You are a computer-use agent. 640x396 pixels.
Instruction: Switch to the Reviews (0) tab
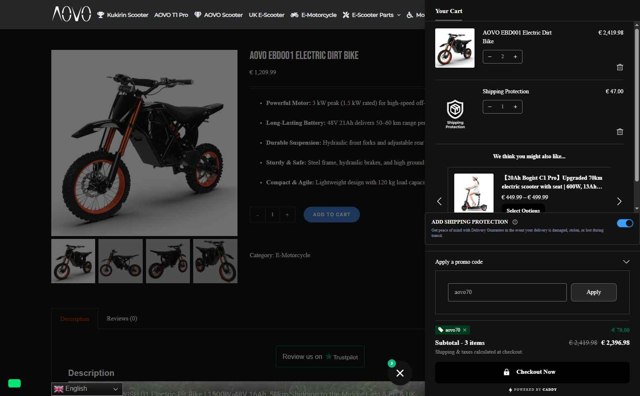click(122, 318)
